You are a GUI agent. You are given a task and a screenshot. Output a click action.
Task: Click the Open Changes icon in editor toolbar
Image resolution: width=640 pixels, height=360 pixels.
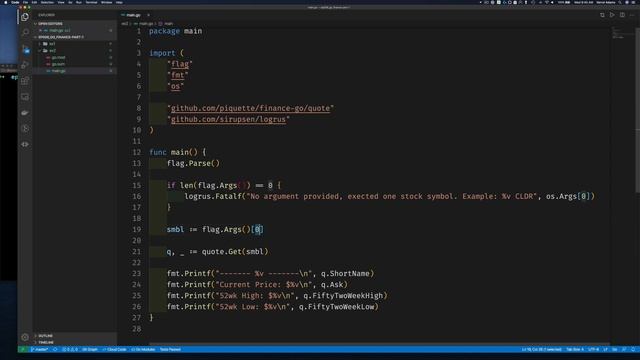[x=602, y=15]
